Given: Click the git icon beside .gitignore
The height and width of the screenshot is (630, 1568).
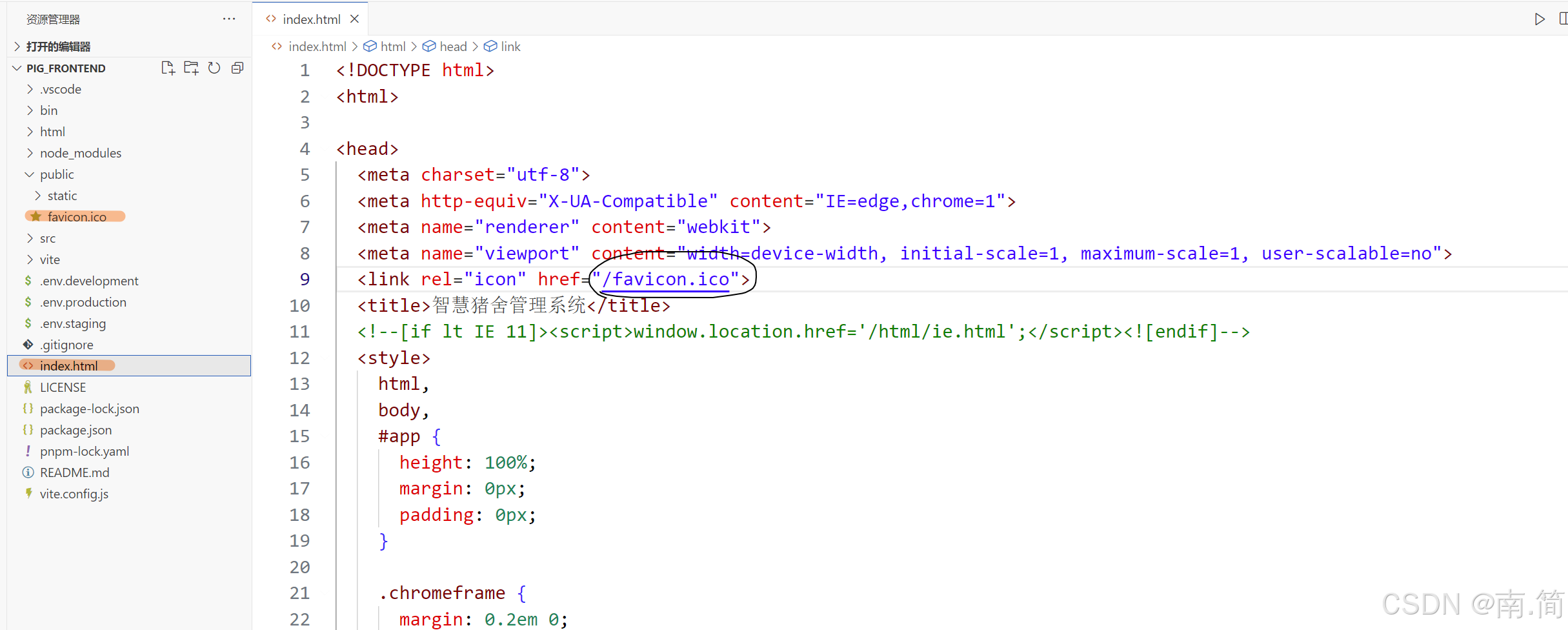Looking at the screenshot, I should 28,345.
